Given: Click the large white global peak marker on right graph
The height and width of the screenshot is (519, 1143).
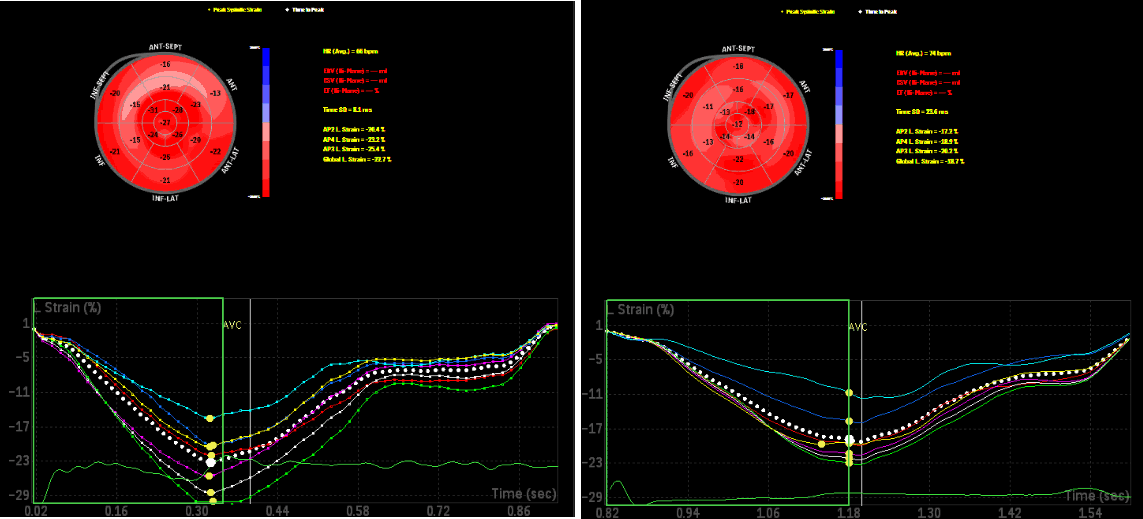Looking at the screenshot, I should click(849, 440).
